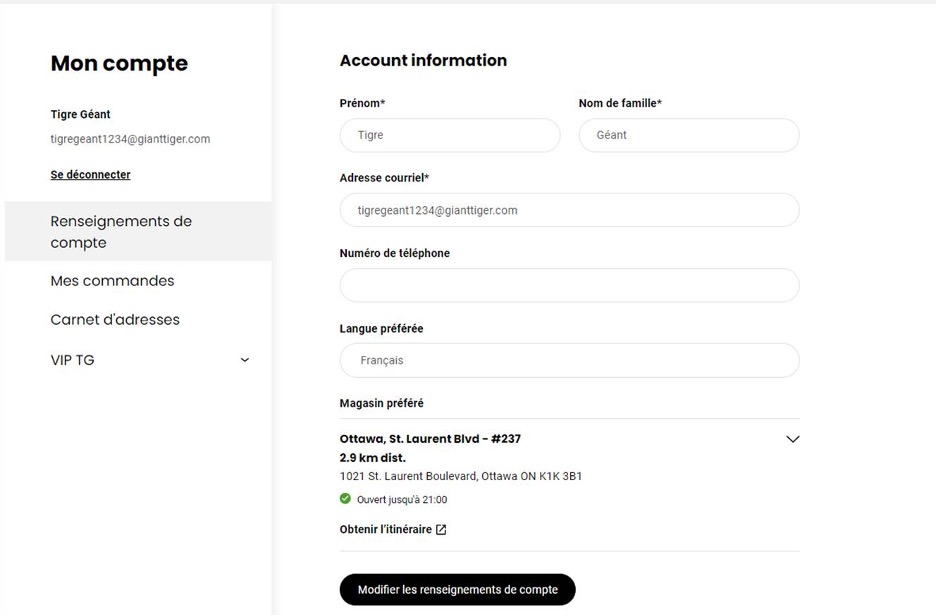Click the Mon compte heading
Screen dimensions: 936x616
(119, 64)
